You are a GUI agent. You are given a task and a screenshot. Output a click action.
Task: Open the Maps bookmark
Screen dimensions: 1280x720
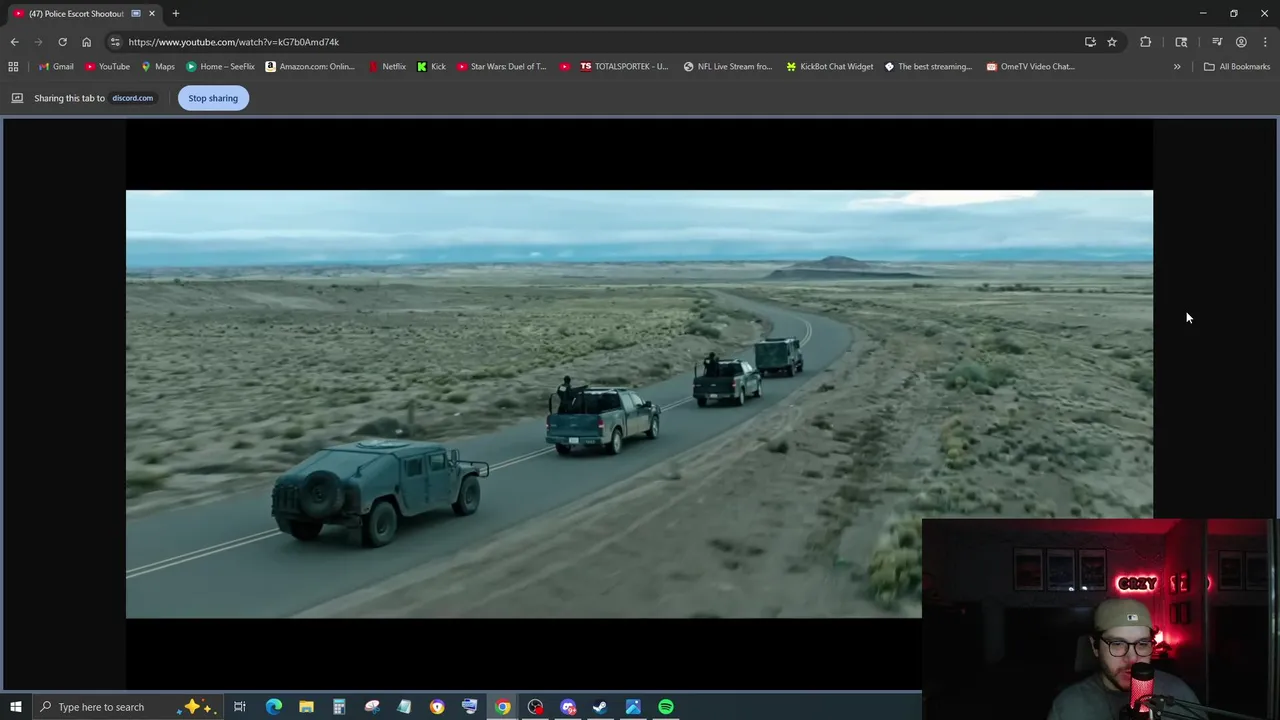coord(158,67)
